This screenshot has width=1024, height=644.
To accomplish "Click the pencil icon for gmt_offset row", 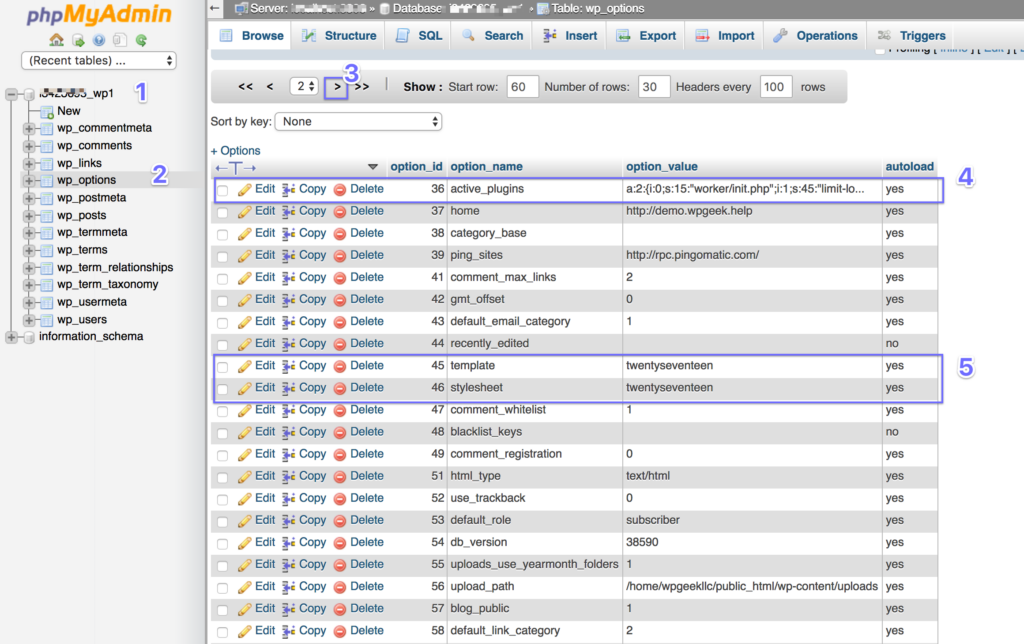I will [x=244, y=300].
